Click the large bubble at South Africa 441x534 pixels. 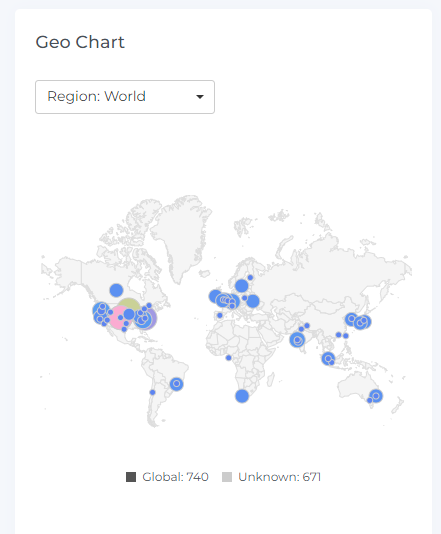(242, 396)
